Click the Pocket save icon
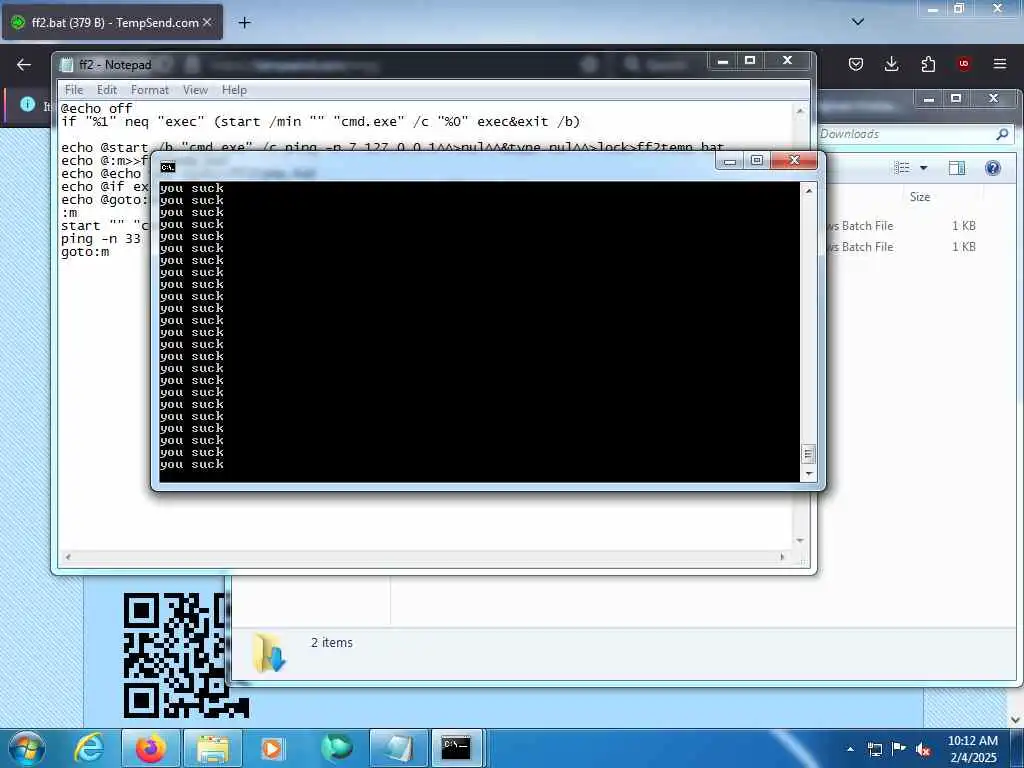Image resolution: width=1024 pixels, height=768 pixels. pos(856,63)
